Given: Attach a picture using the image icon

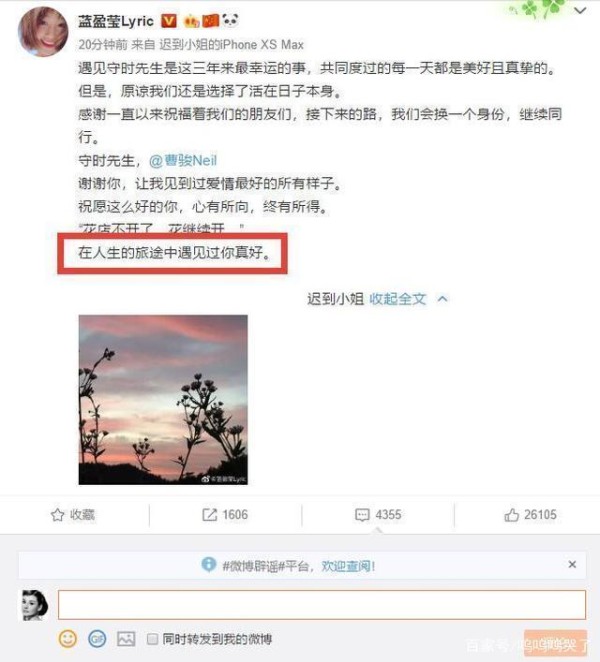Looking at the screenshot, I should pyautogui.click(x=126, y=639).
